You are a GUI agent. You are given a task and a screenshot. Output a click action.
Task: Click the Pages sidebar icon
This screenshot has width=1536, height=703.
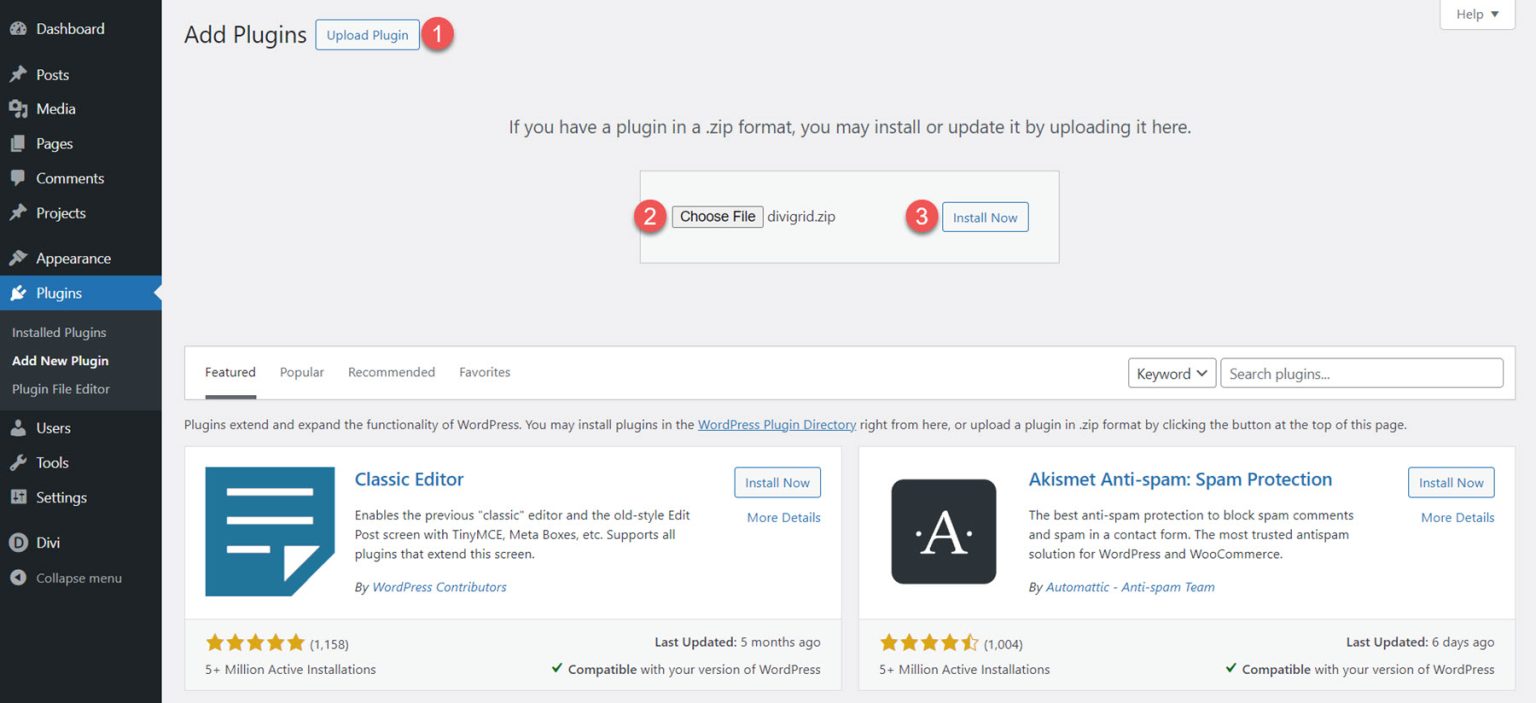pos(20,143)
